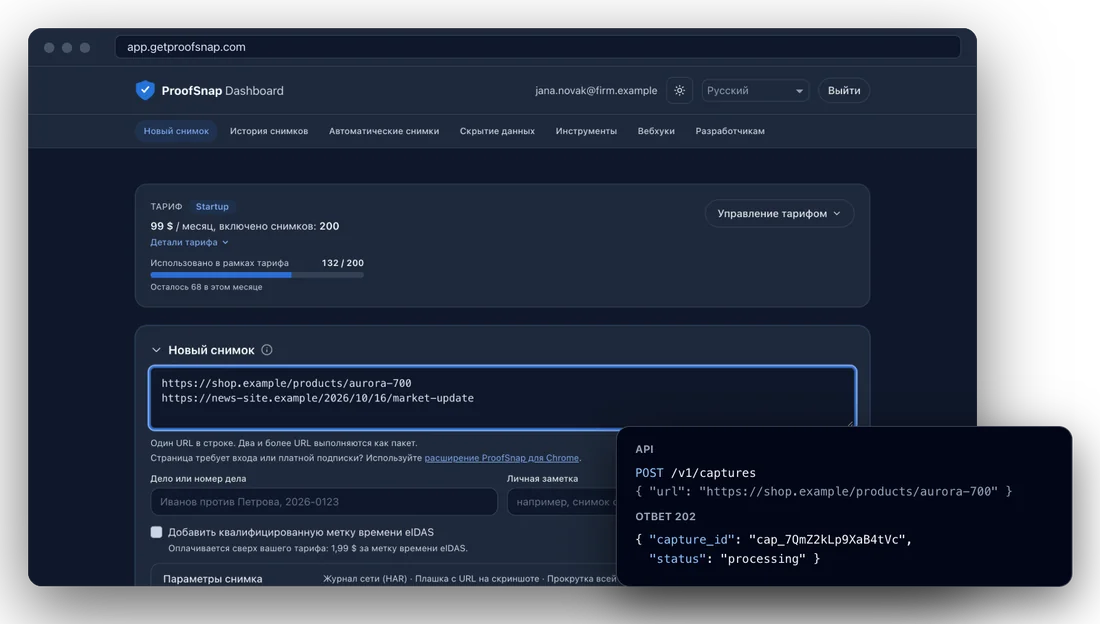Select the Новый снимок tab
Viewport: 1100px width, 624px height.
(176, 131)
